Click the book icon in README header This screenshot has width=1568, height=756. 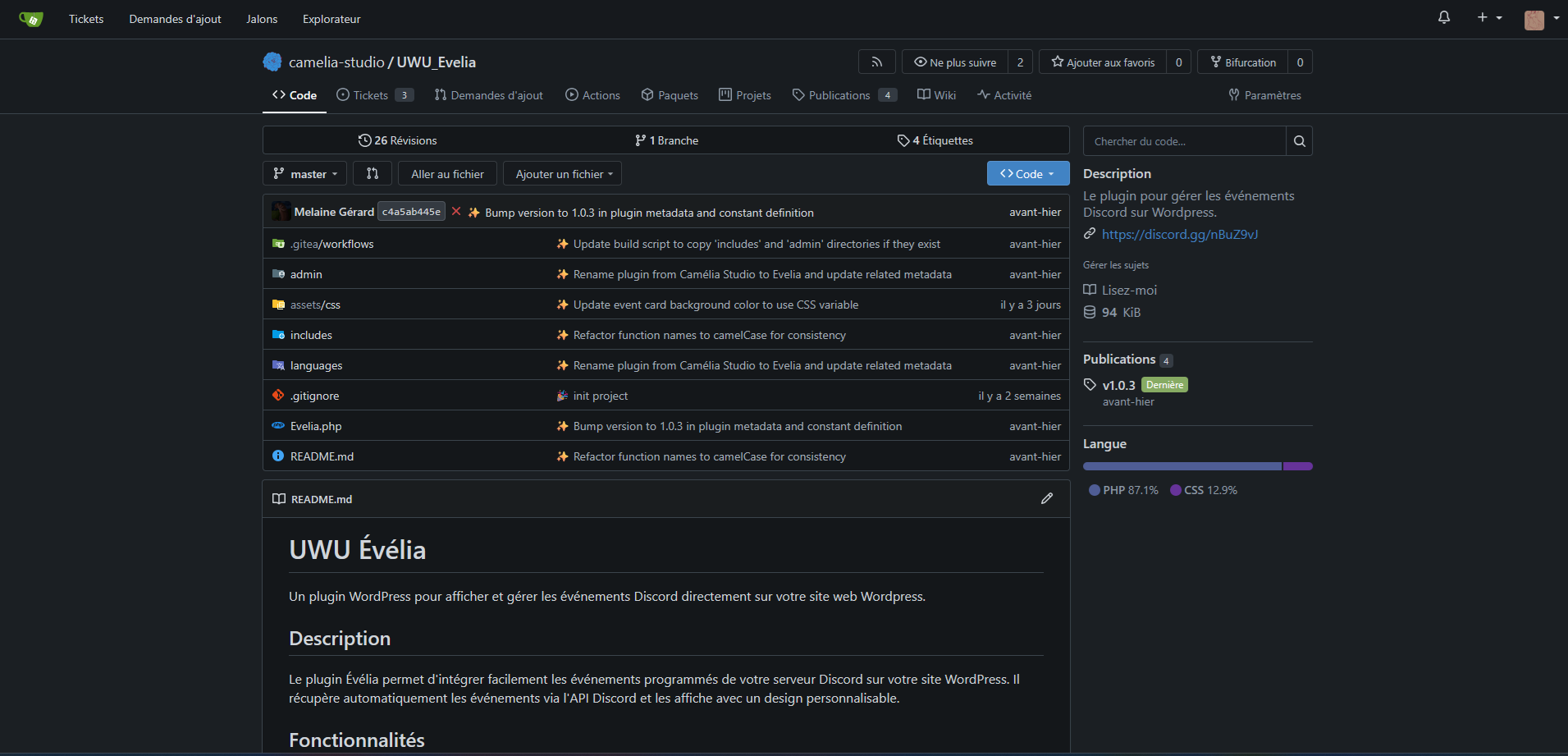(x=279, y=499)
